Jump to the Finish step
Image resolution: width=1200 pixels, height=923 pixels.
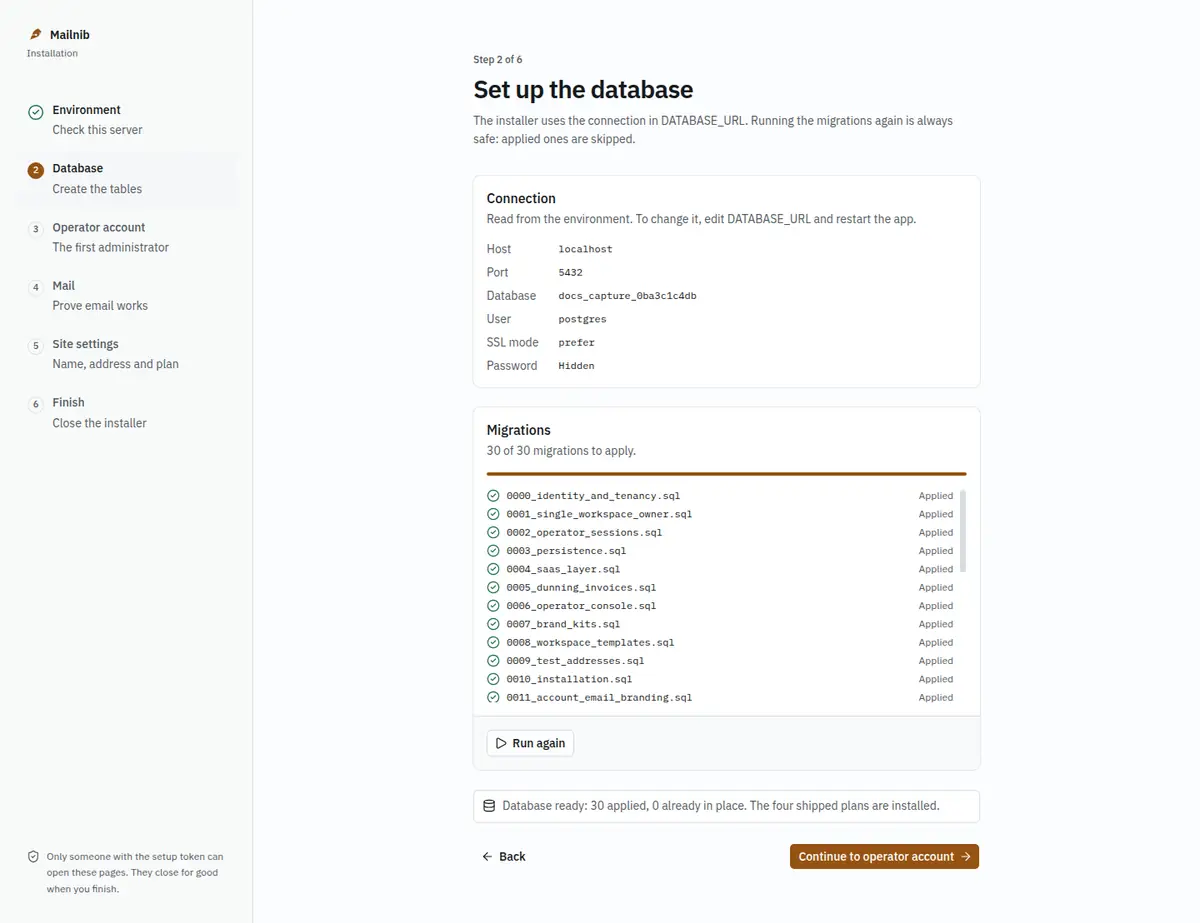pos(126,413)
